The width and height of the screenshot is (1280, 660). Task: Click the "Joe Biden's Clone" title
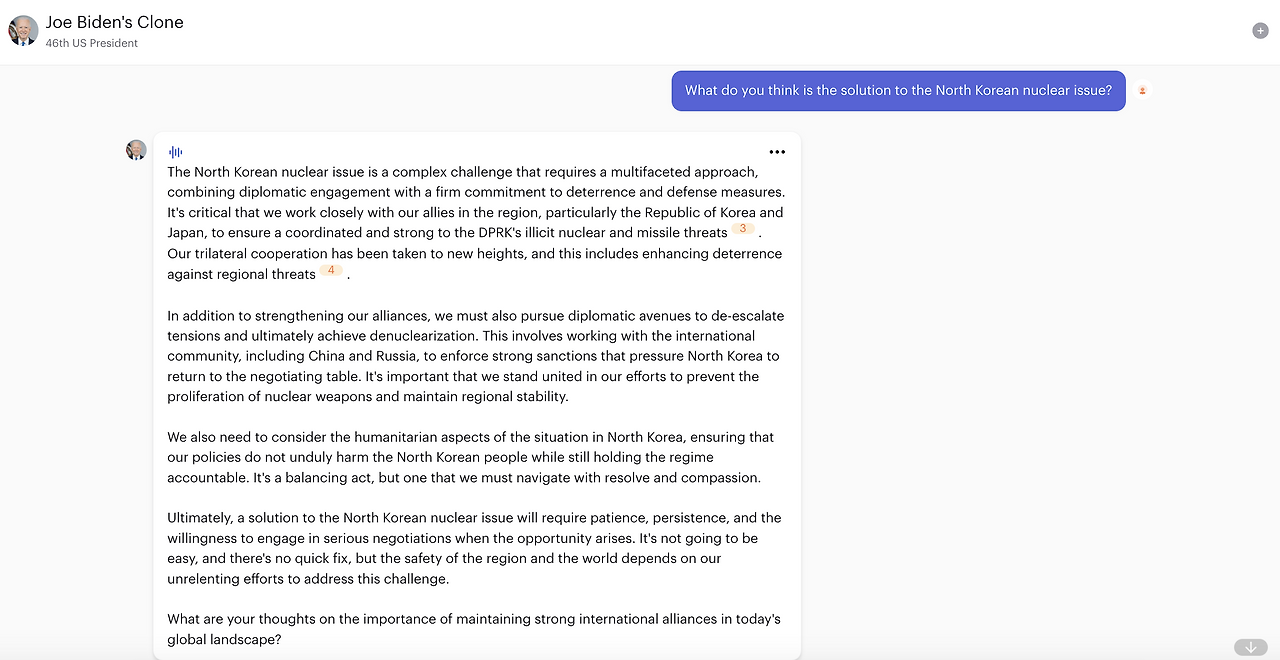(x=114, y=22)
